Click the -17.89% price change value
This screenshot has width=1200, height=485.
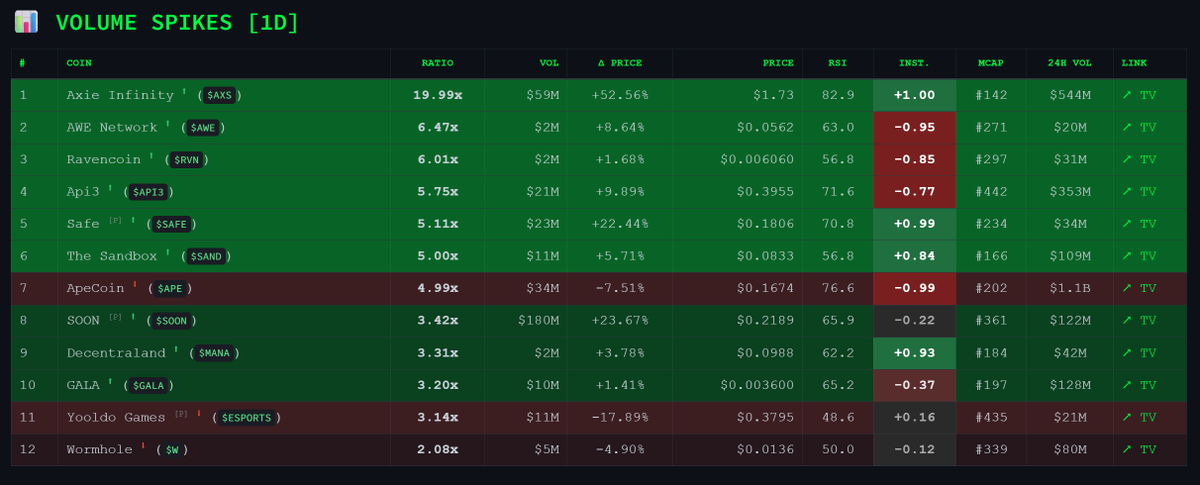(619, 417)
